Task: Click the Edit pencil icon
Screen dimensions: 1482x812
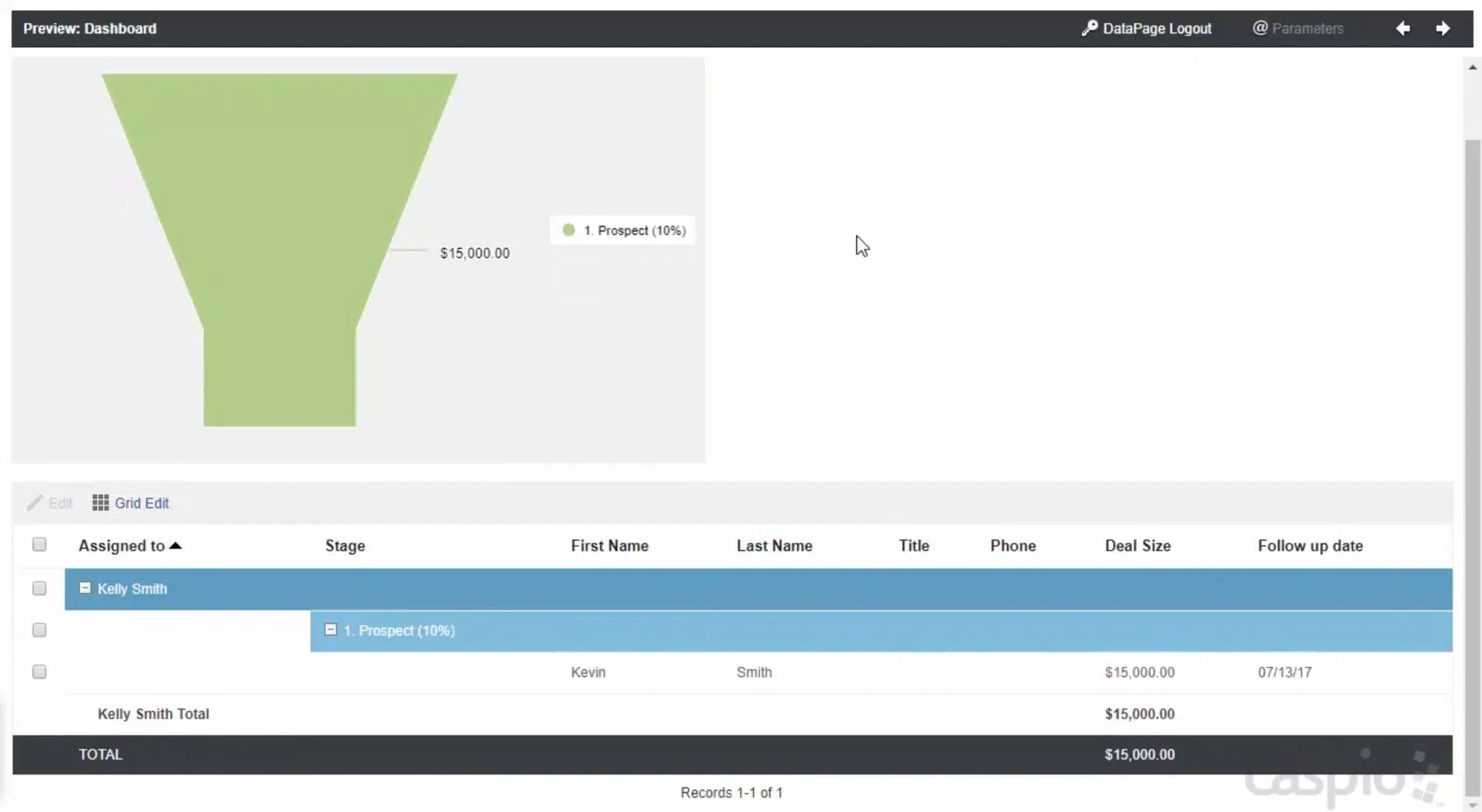Action: (x=35, y=503)
